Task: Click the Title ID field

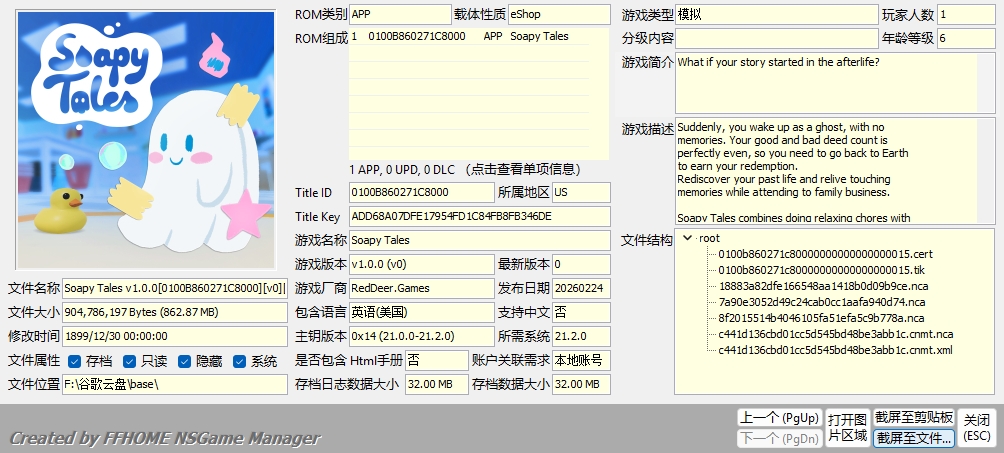Action: click(x=422, y=192)
